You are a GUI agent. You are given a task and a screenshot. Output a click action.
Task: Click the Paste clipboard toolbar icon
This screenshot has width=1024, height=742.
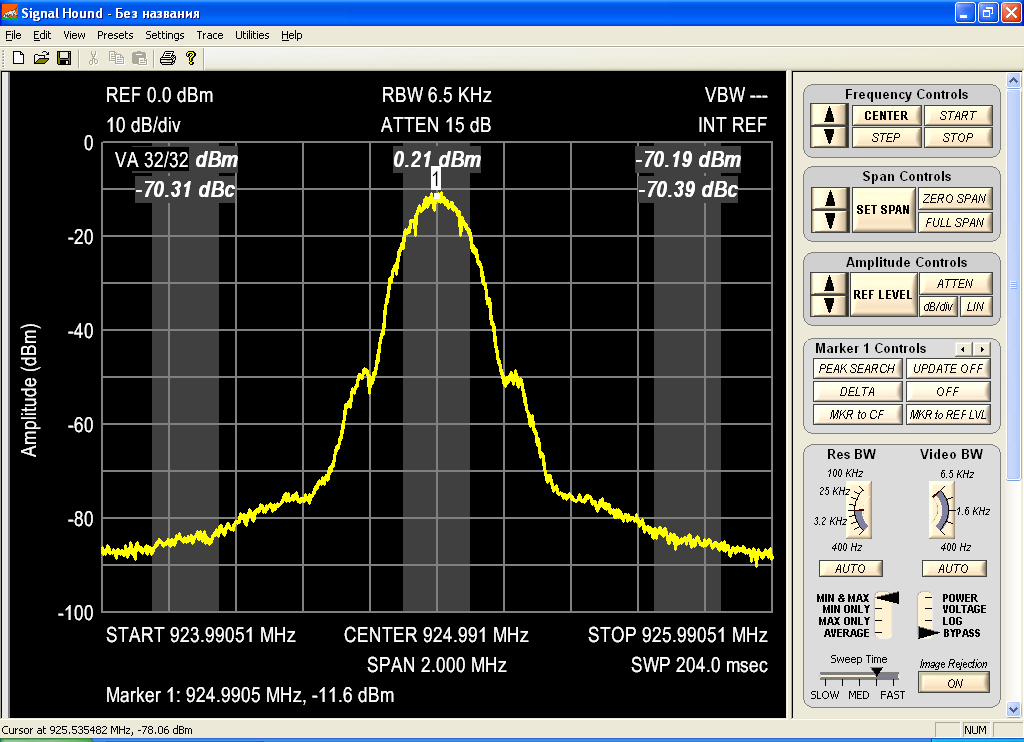pyautogui.click(x=139, y=58)
